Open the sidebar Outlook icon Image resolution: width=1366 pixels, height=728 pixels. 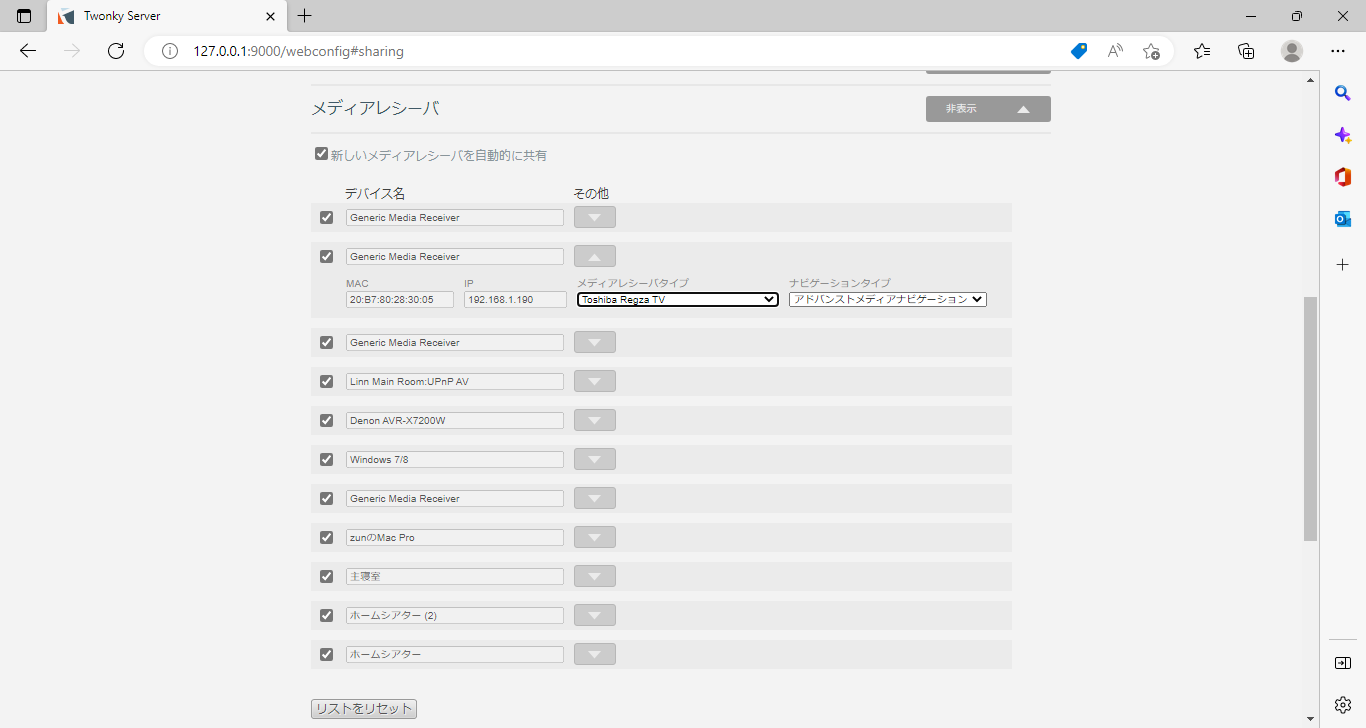[1343, 219]
